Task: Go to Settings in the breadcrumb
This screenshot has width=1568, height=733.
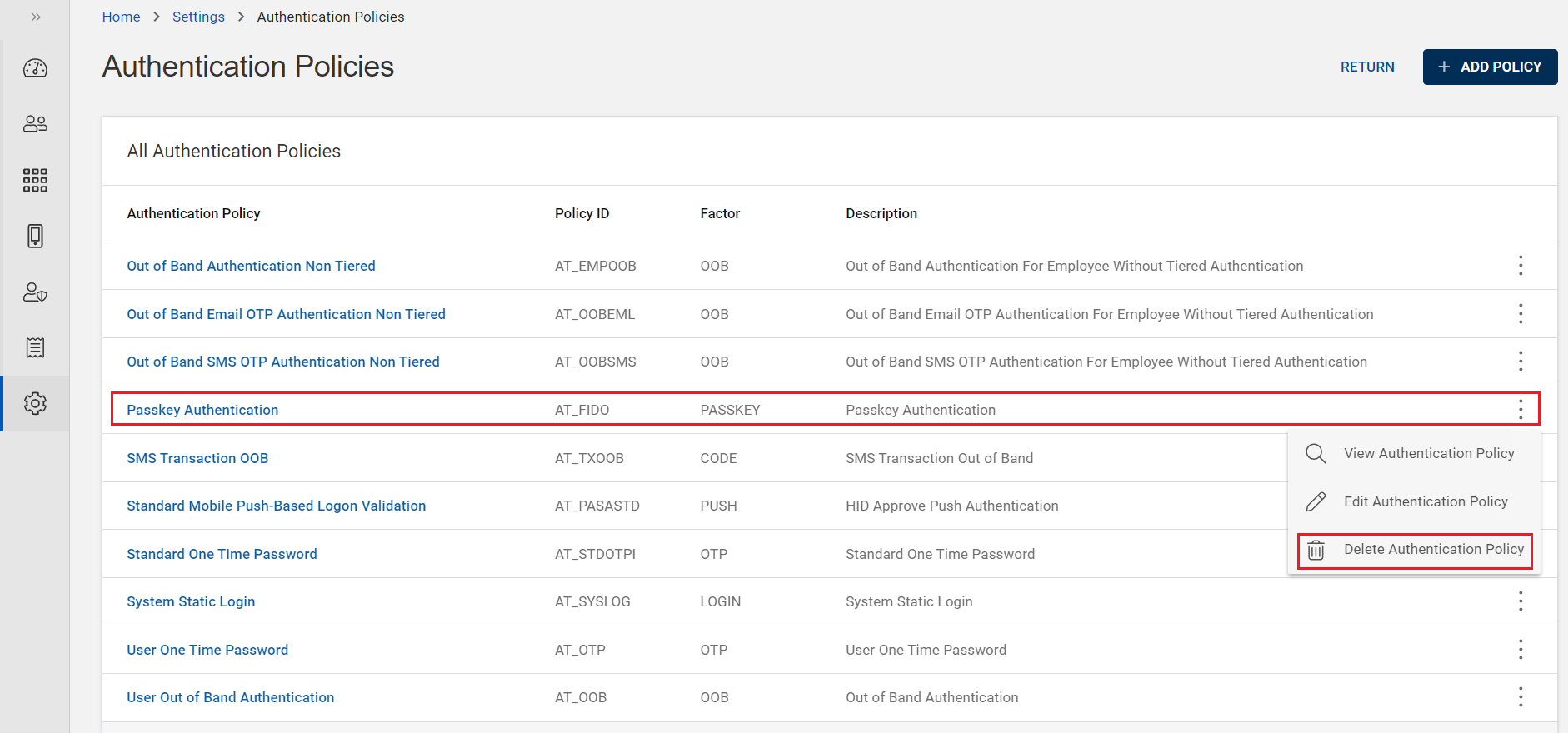Action: coord(198,17)
